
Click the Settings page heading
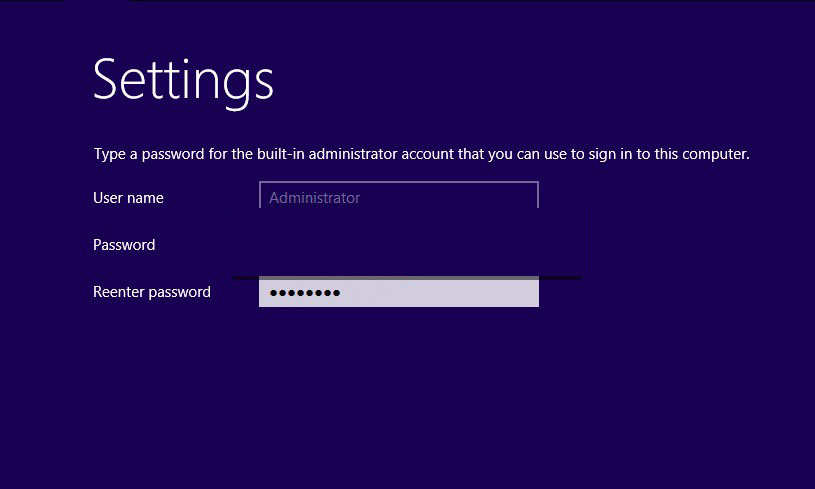pos(183,81)
